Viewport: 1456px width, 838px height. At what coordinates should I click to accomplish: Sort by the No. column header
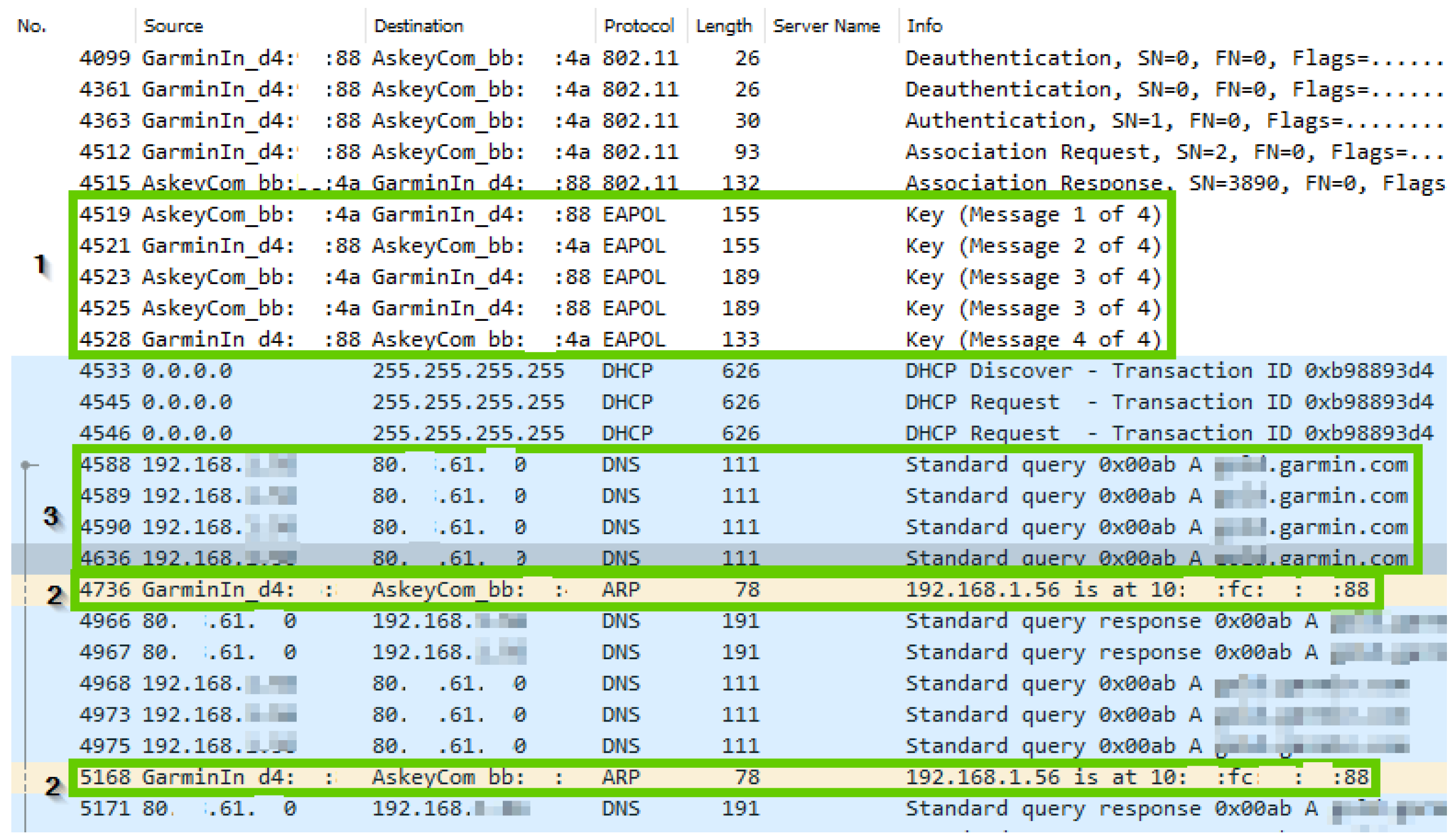pyautogui.click(x=32, y=26)
